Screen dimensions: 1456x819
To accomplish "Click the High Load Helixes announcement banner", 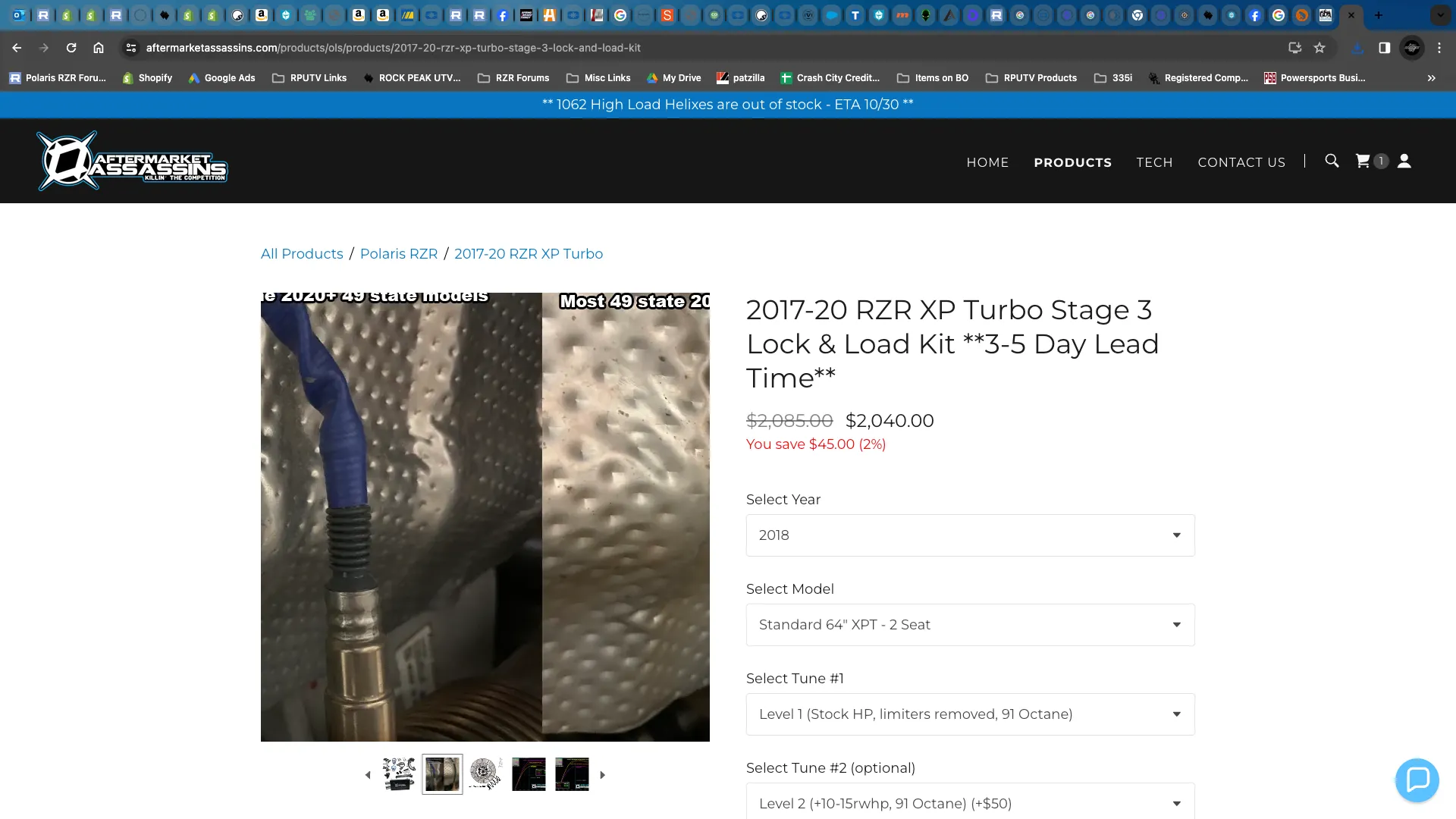I will [x=728, y=105].
